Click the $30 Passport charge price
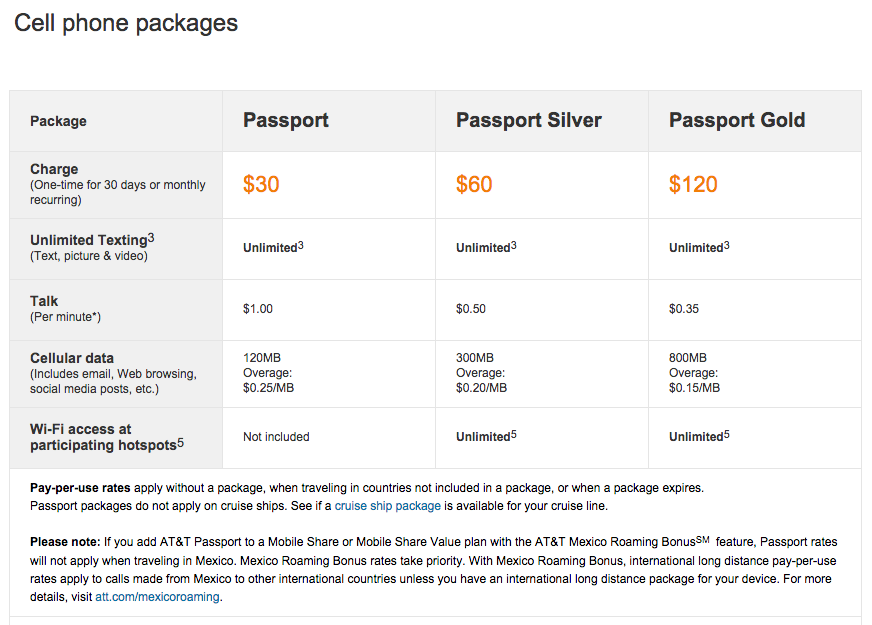This screenshot has height=625, width=872. coord(261,184)
